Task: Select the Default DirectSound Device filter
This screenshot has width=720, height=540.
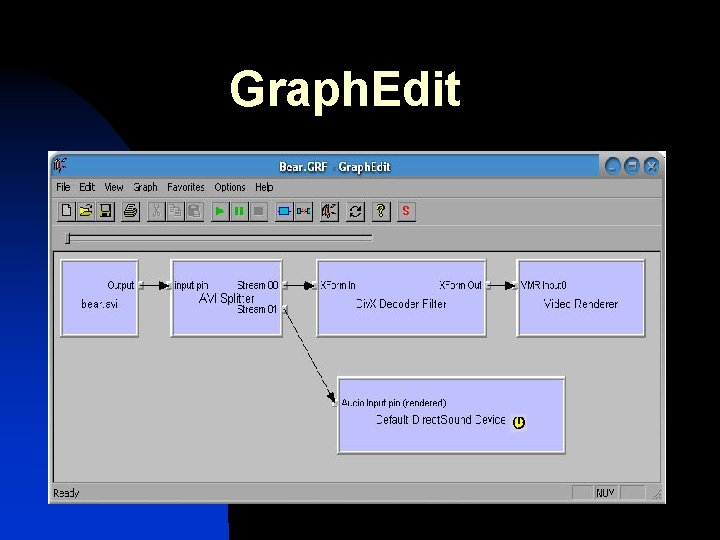Action: [x=451, y=415]
